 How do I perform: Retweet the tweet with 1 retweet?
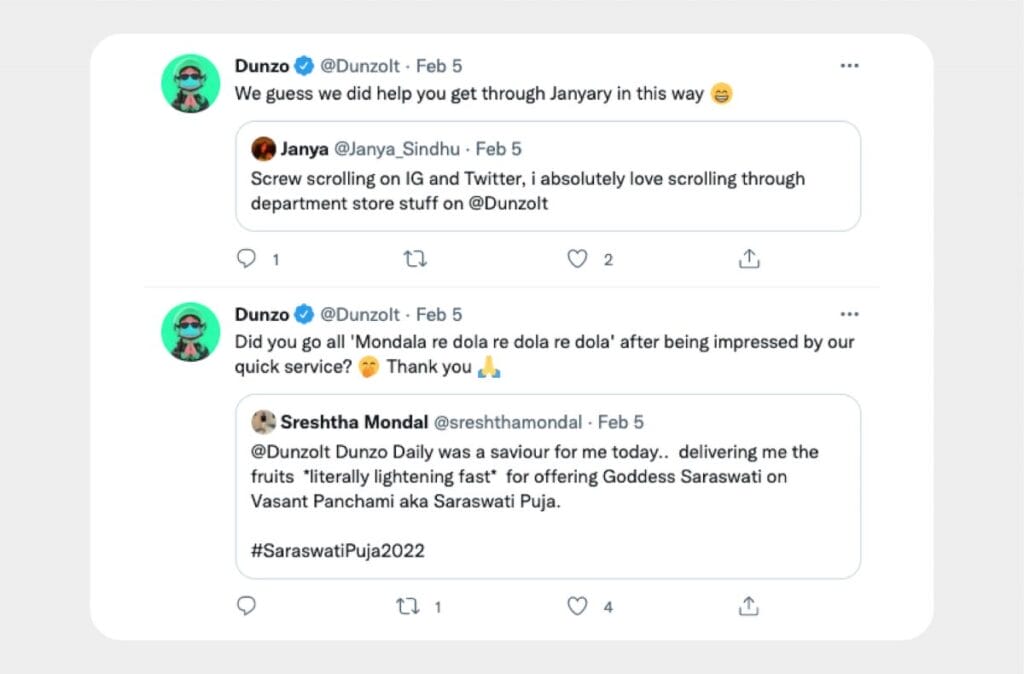coord(408,607)
